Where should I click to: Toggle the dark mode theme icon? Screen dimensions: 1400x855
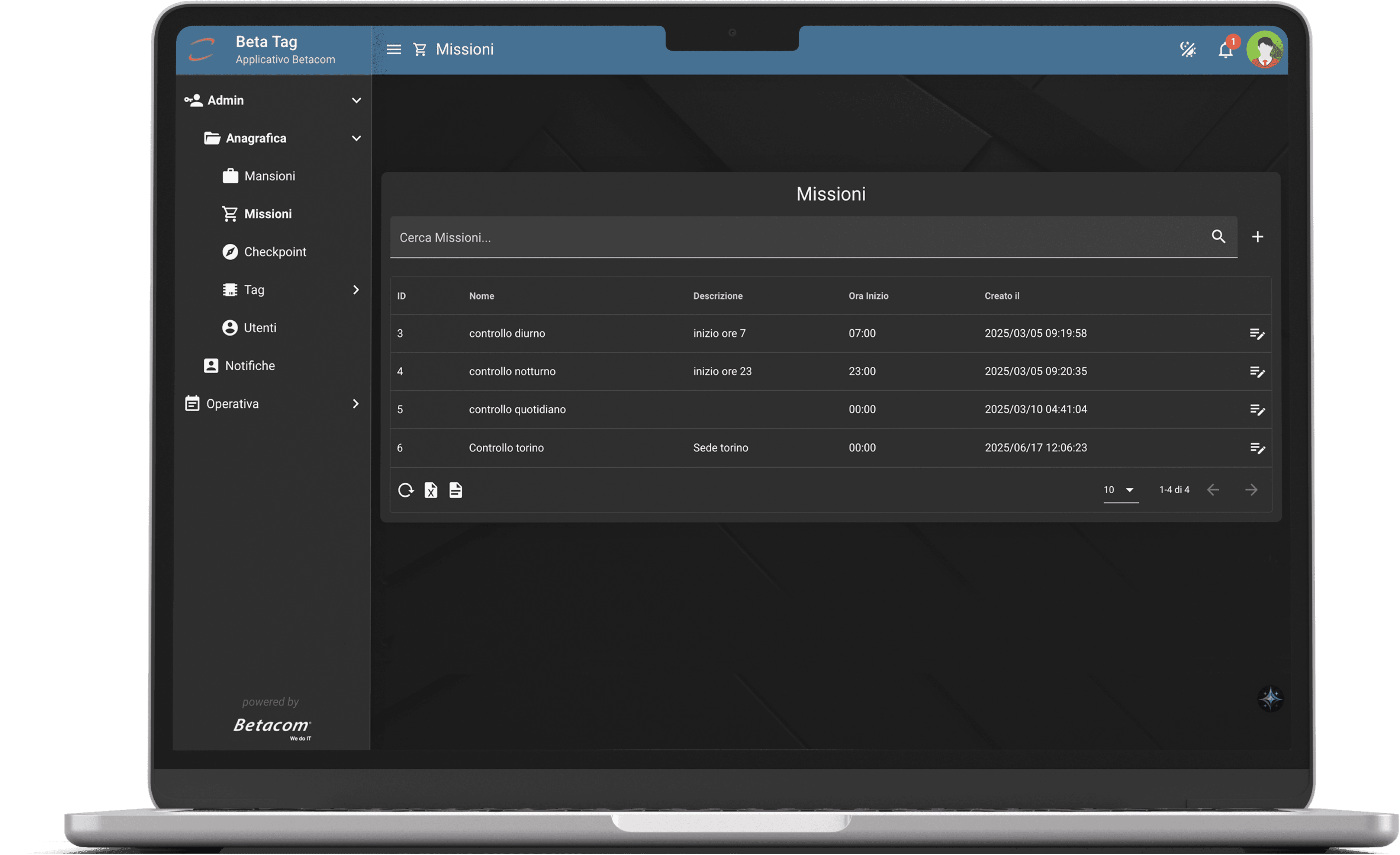tap(1188, 49)
